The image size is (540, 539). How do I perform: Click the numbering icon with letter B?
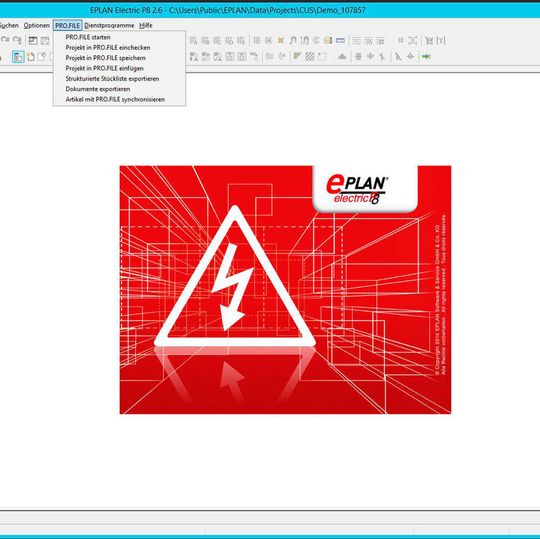[x=205, y=41]
